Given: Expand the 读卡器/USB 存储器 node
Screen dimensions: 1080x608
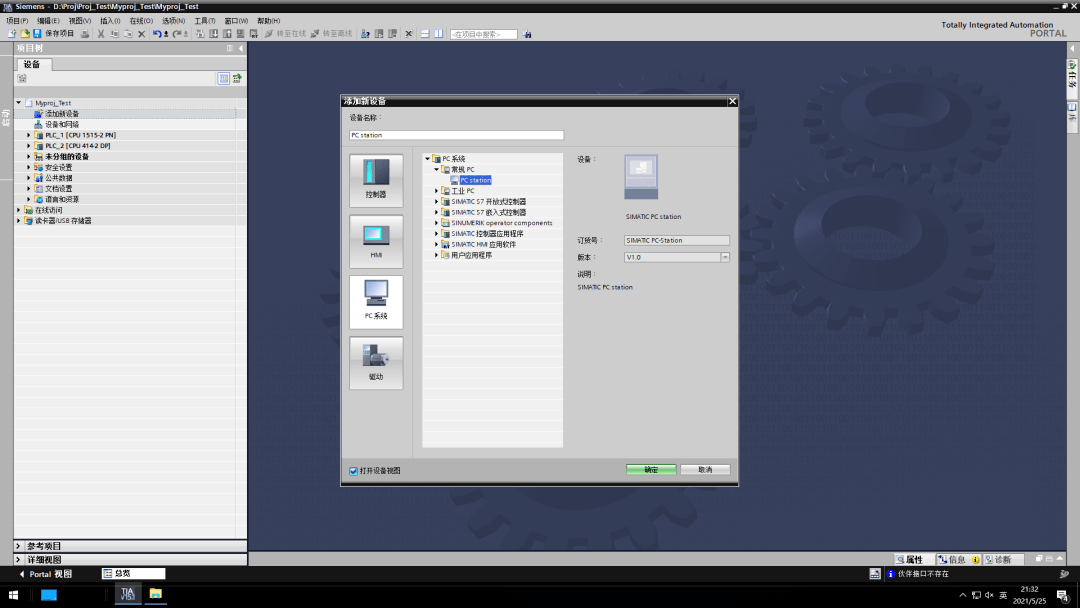Looking at the screenshot, I should pos(19,221).
